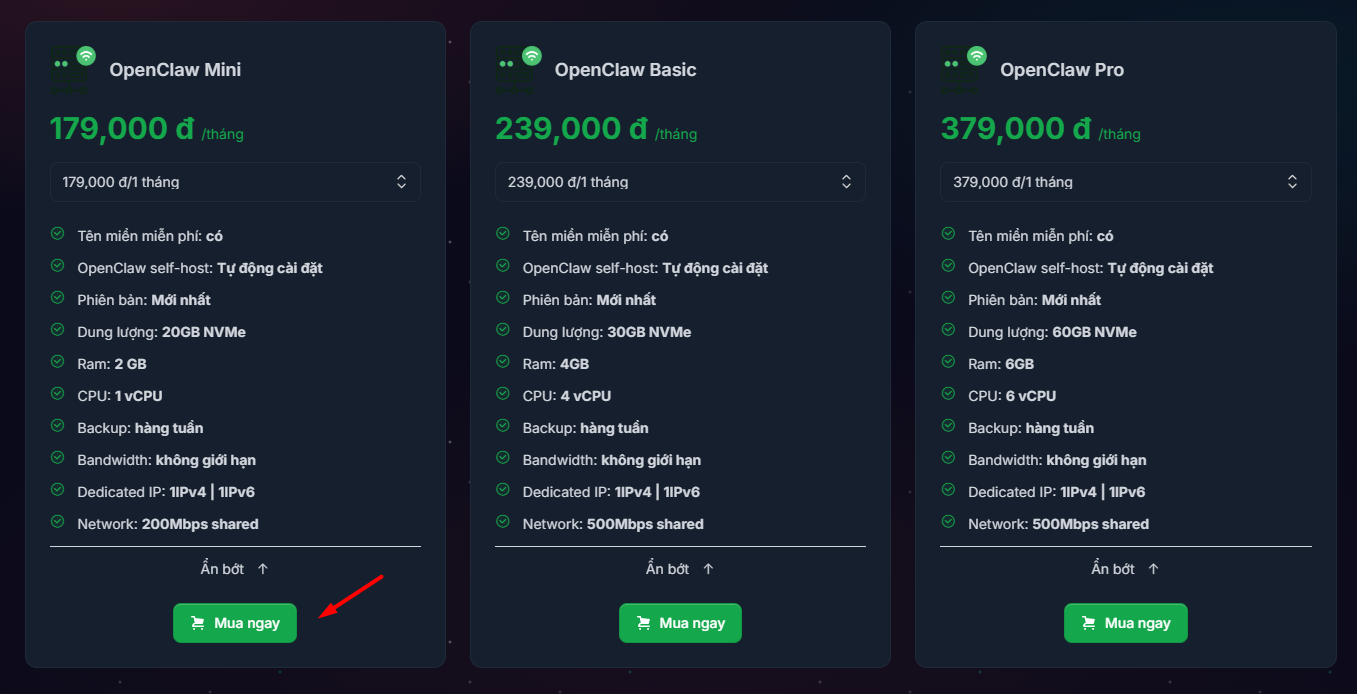
Task: Click the checkmark beside Mini's Backup: hàng tuần
Action: (x=56, y=427)
